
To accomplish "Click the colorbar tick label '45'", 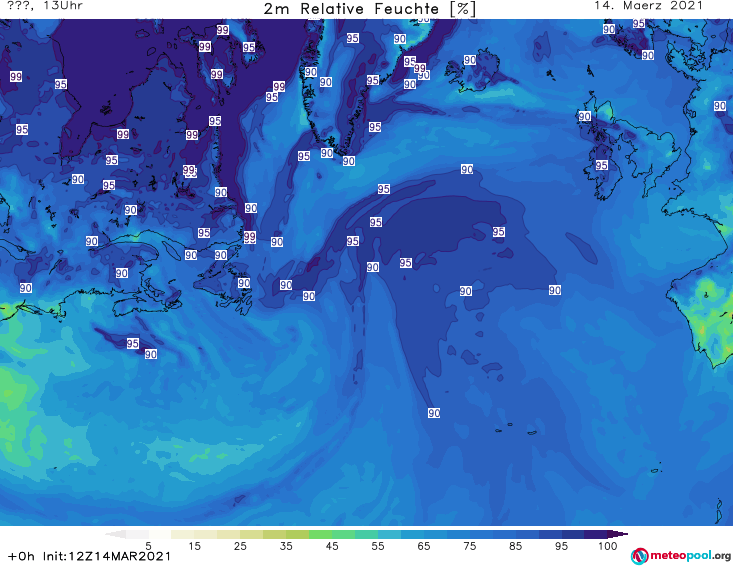I will click(x=332, y=546).
